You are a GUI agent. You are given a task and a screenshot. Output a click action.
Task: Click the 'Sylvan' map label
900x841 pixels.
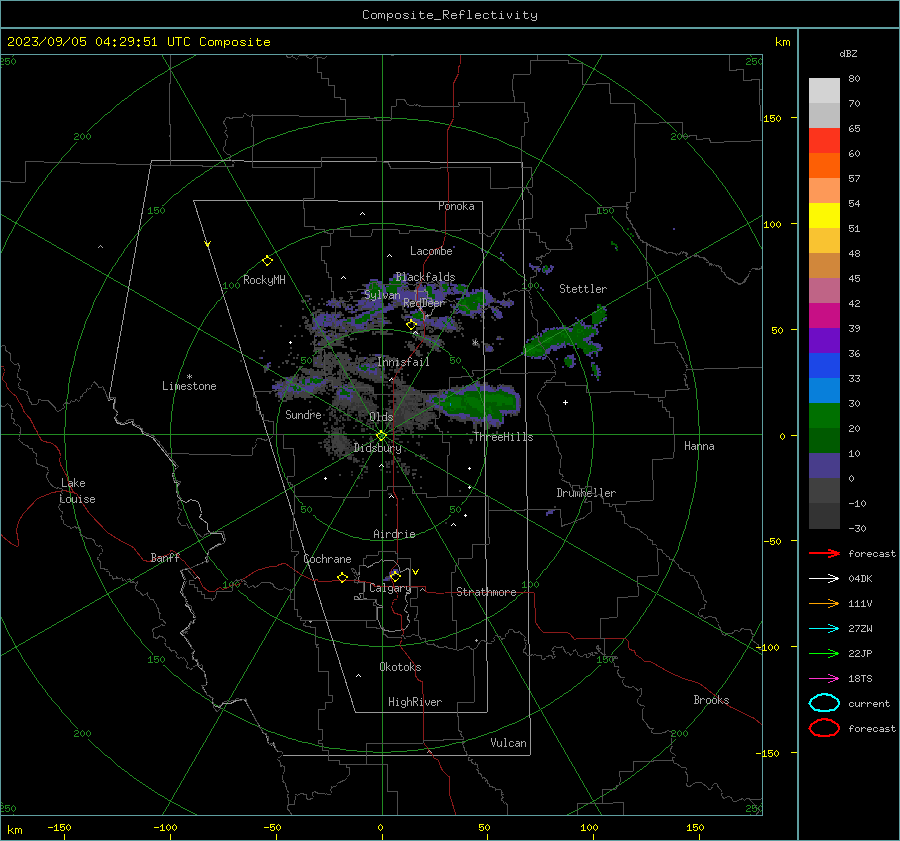tap(382, 295)
